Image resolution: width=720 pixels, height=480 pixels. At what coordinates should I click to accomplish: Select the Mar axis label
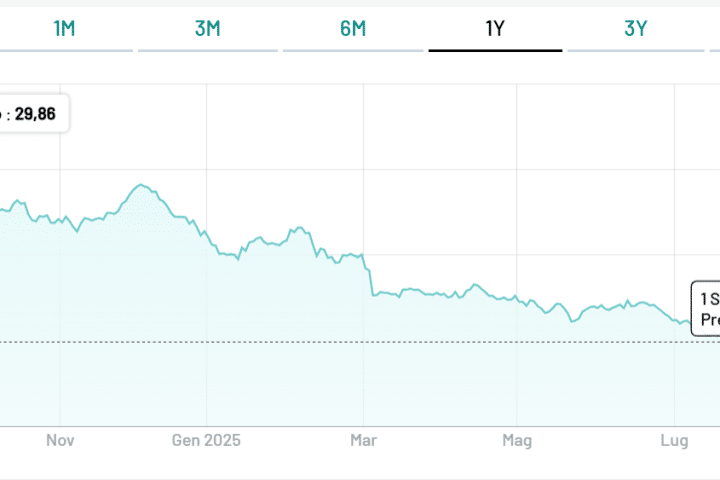pyautogui.click(x=363, y=440)
